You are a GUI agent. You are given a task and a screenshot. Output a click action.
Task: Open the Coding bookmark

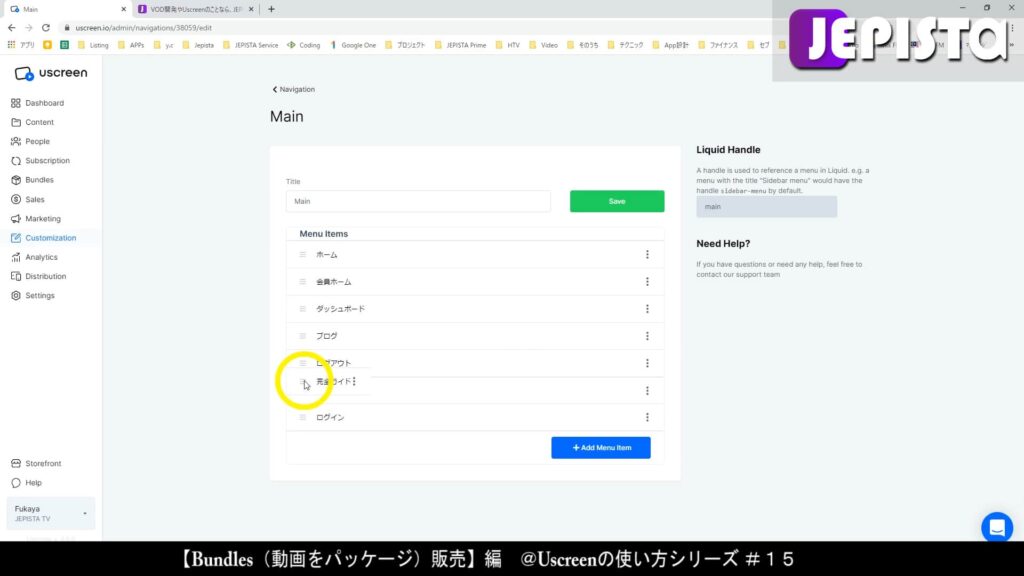[304, 45]
